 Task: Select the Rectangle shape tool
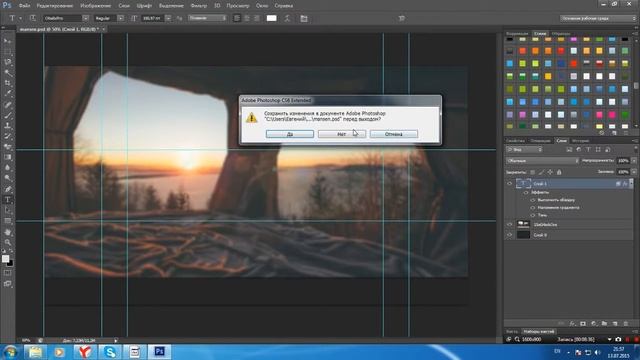coord(8,221)
